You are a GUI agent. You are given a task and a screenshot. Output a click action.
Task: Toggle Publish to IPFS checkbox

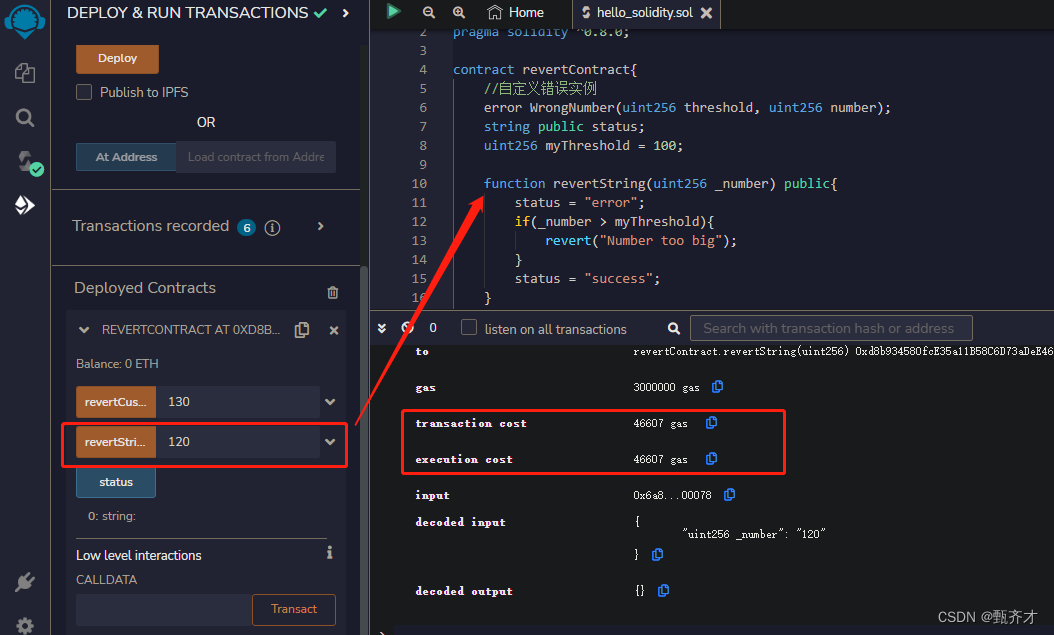coord(84,92)
